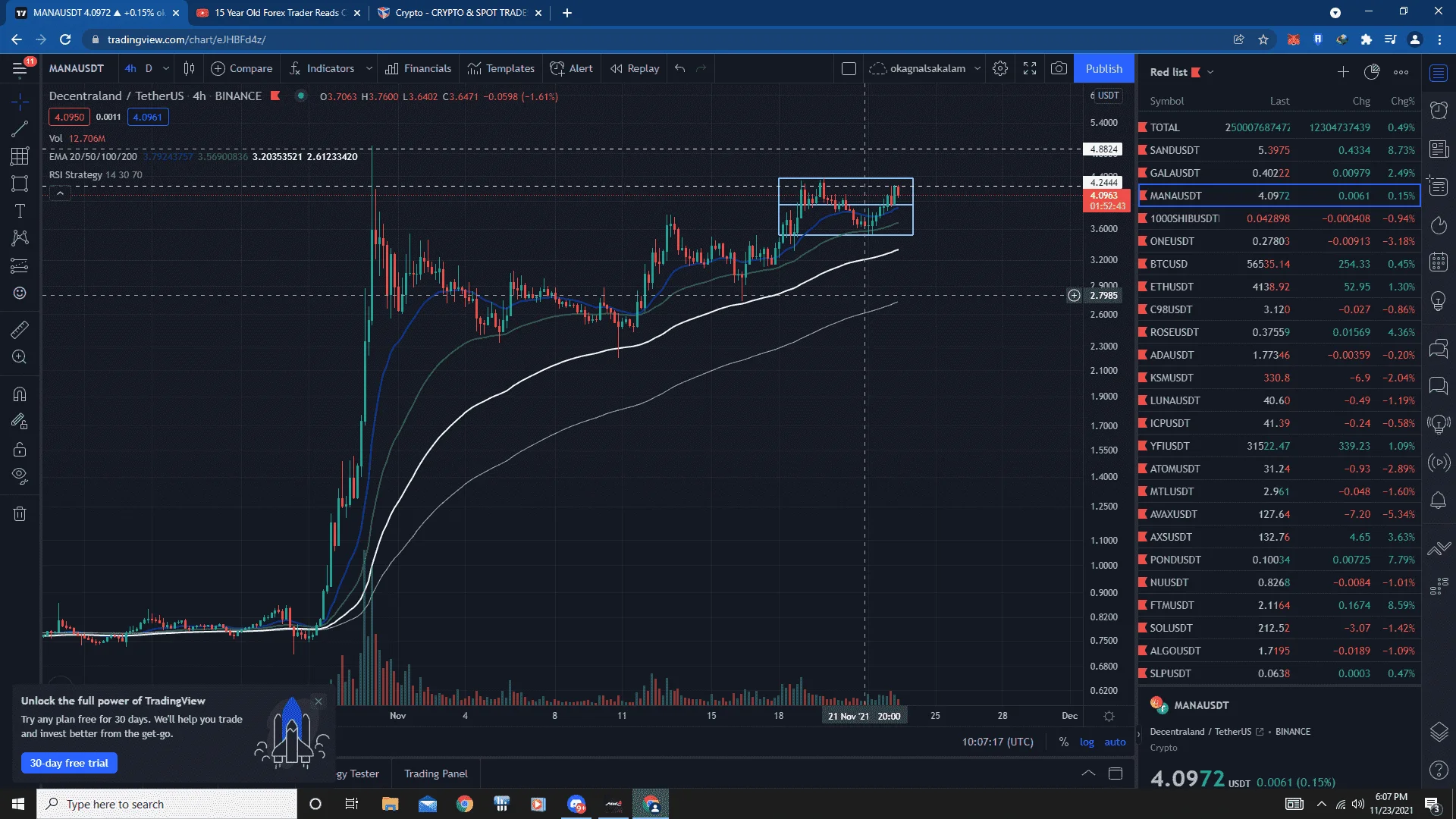1456x819 pixels.
Task: Expand the timeframe interval dropdown
Action: pyautogui.click(x=166, y=68)
